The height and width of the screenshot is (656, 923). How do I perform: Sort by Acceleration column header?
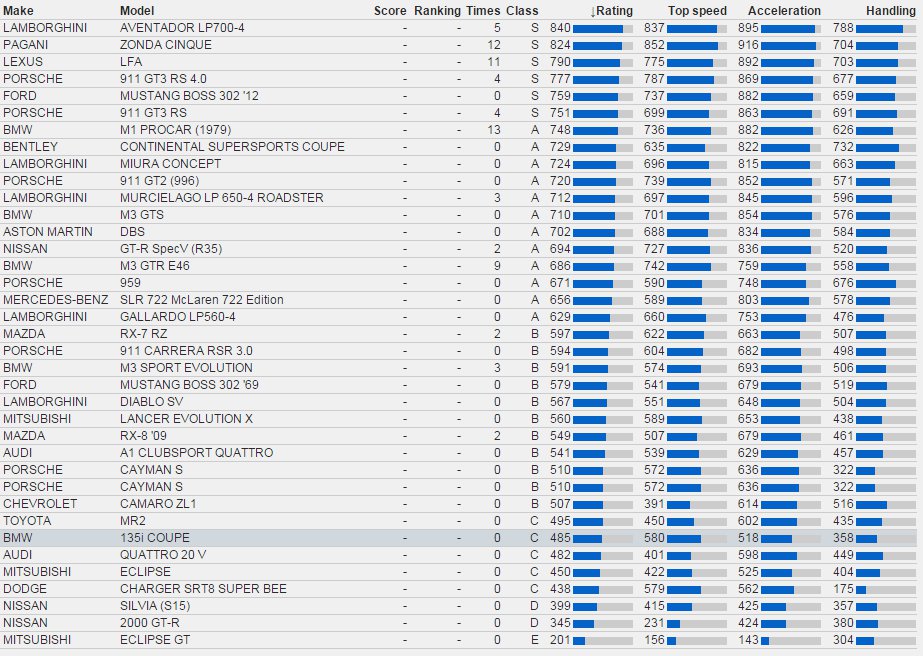pyautogui.click(x=784, y=11)
